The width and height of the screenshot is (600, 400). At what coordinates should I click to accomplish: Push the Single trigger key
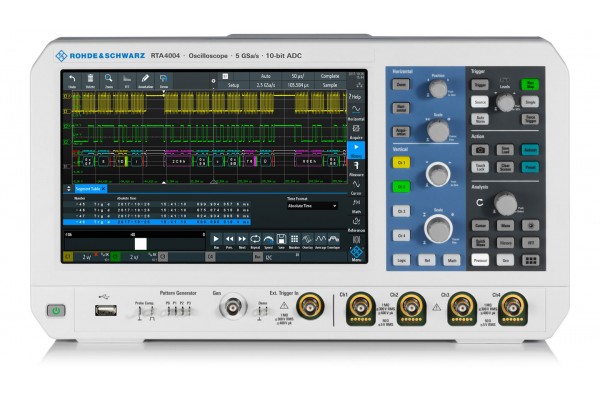pyautogui.click(x=530, y=102)
